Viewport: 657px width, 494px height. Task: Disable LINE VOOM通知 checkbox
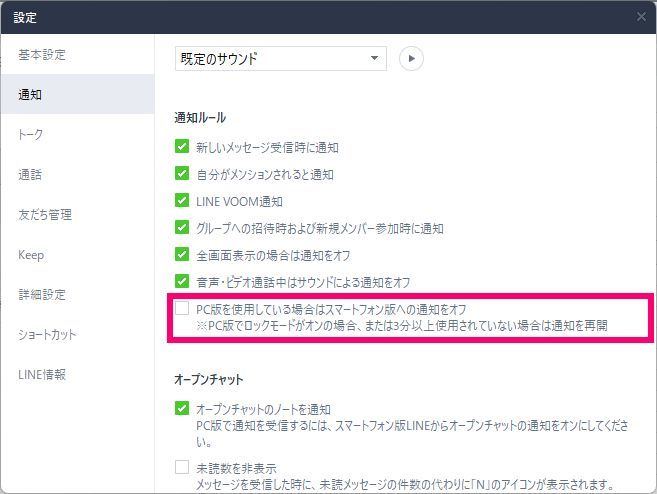pos(182,200)
